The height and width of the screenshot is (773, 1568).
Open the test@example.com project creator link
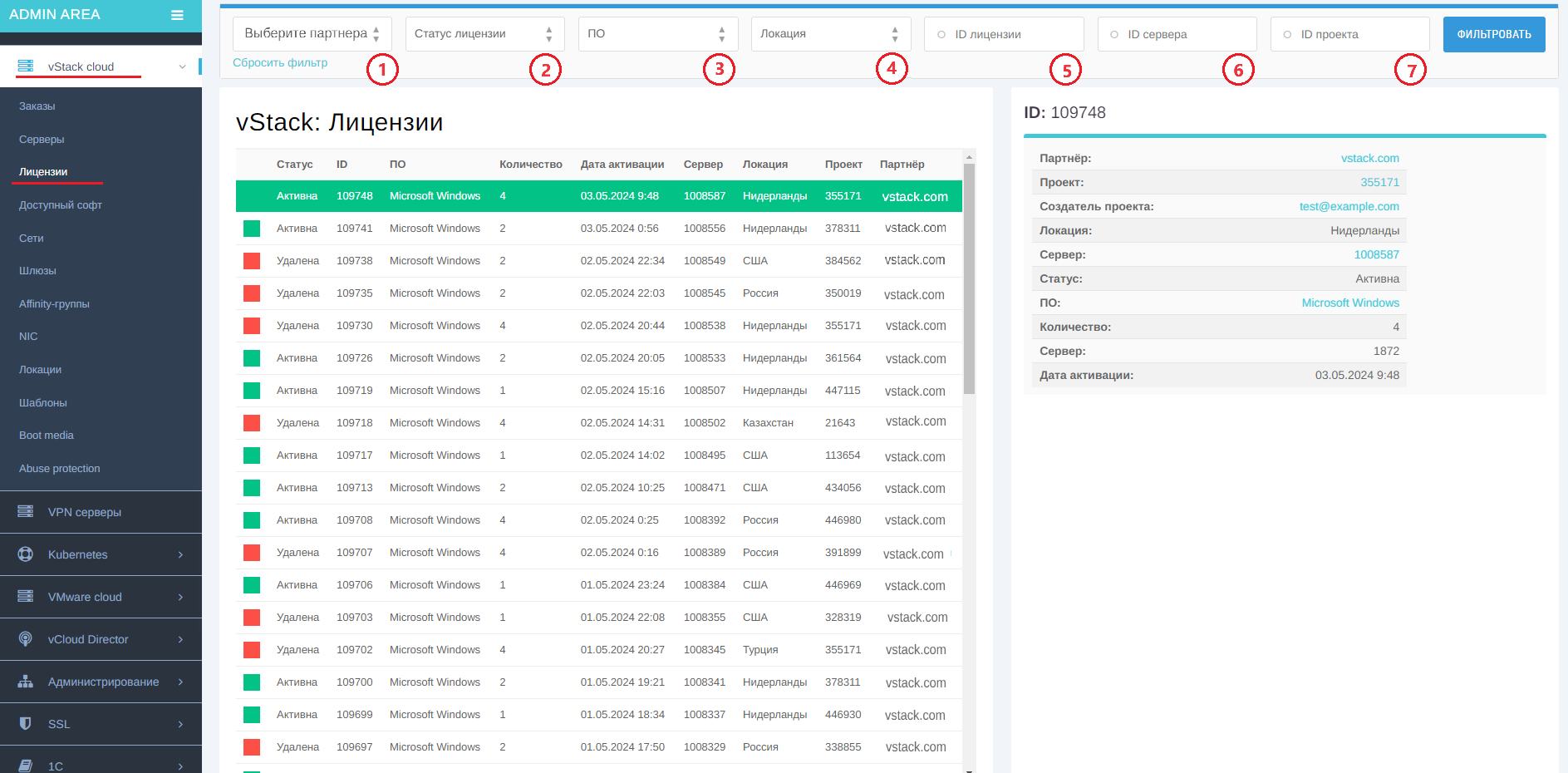(1349, 207)
